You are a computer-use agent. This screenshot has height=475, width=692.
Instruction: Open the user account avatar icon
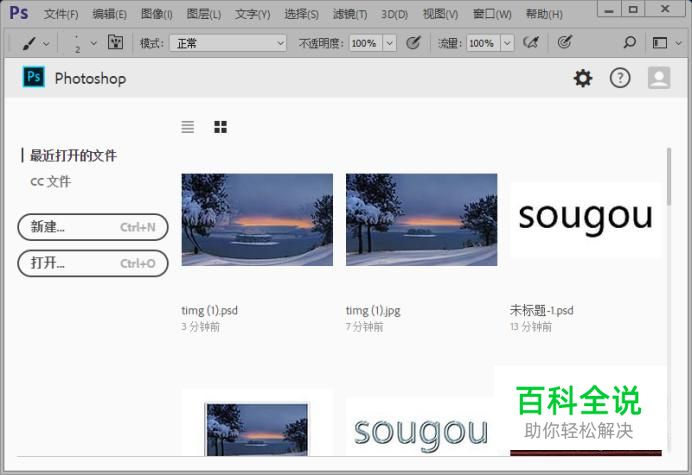659,78
